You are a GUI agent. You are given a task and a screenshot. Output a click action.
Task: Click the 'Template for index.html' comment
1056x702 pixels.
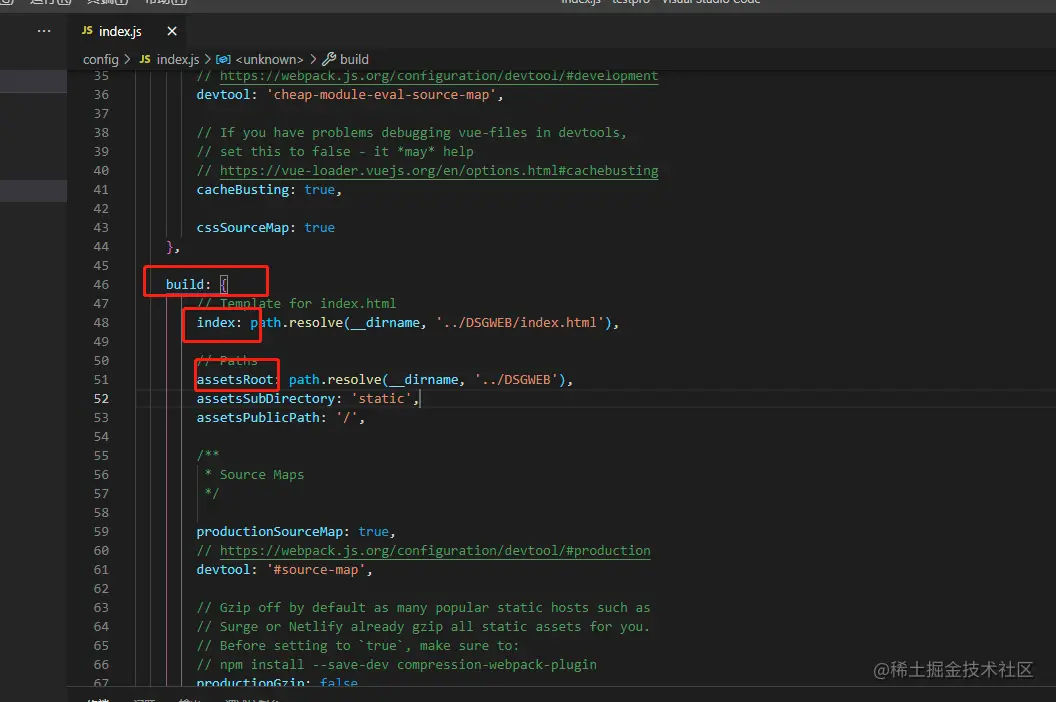(297, 303)
